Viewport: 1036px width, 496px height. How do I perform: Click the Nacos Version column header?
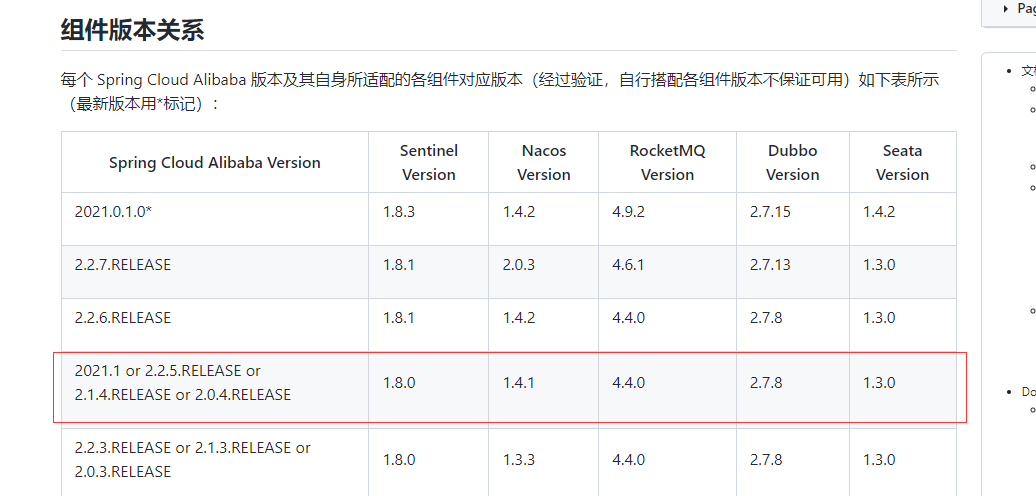coord(544,162)
